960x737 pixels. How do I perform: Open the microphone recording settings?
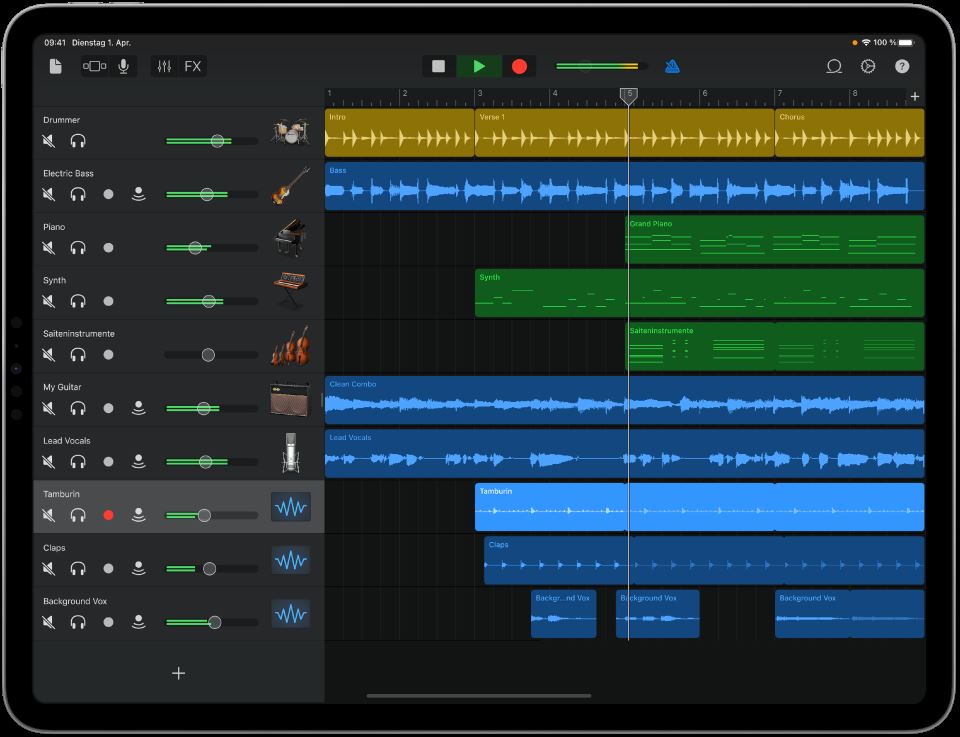point(123,66)
